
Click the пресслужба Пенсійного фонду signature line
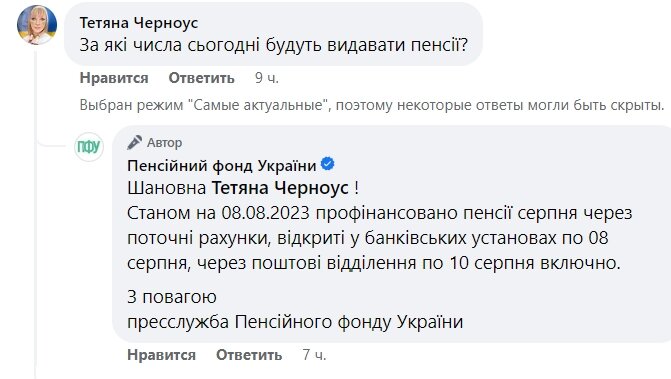(x=295, y=322)
